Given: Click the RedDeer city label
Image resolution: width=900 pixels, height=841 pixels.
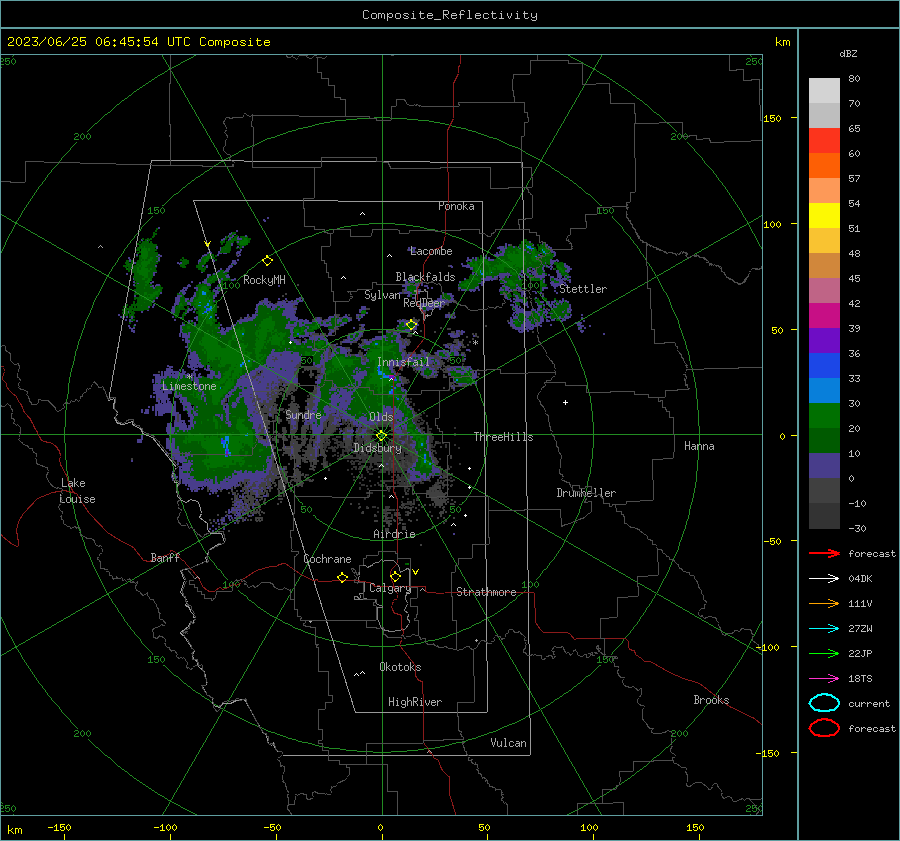Looking at the screenshot, I should [x=424, y=303].
